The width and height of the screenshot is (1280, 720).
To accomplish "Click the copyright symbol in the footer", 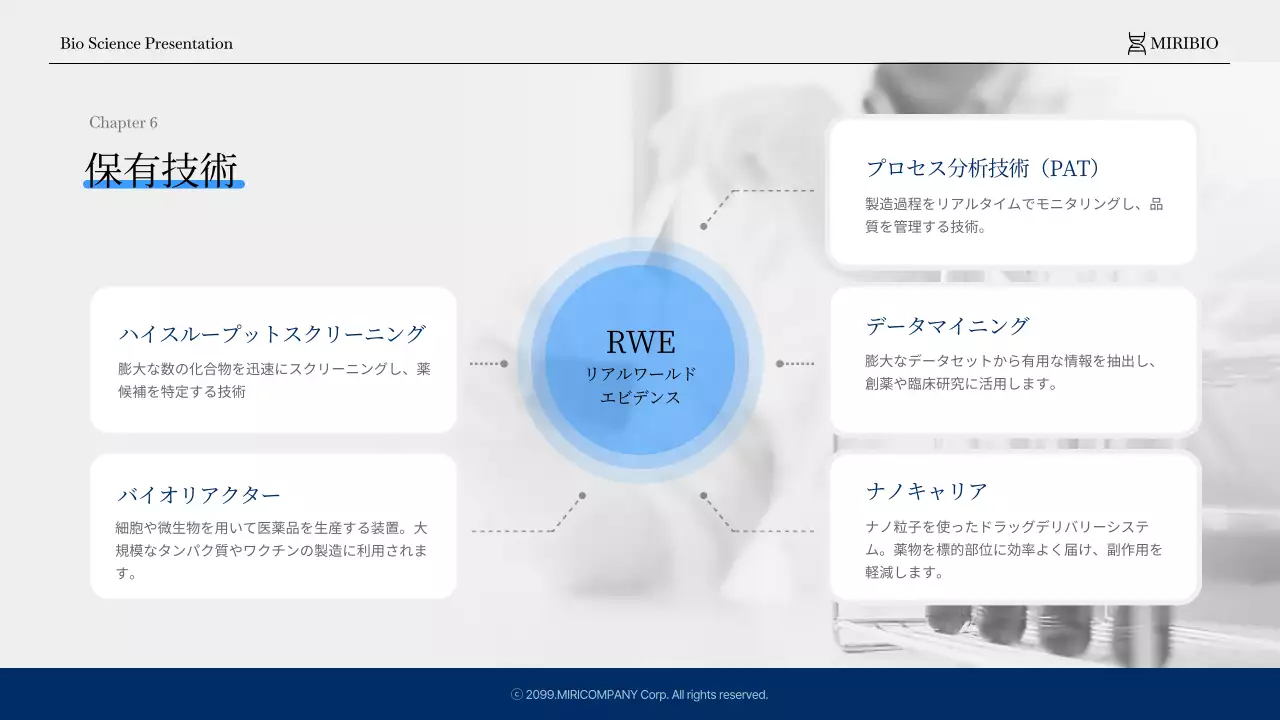I will coord(516,694).
